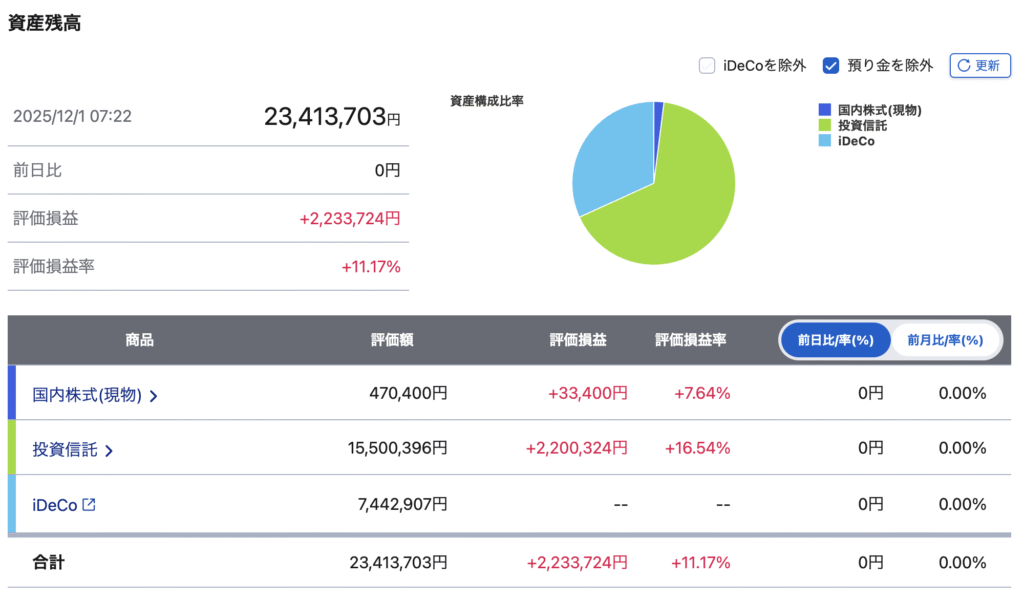Click the refresh icon in the 更新 button
1024x601 pixels.
coord(964,66)
